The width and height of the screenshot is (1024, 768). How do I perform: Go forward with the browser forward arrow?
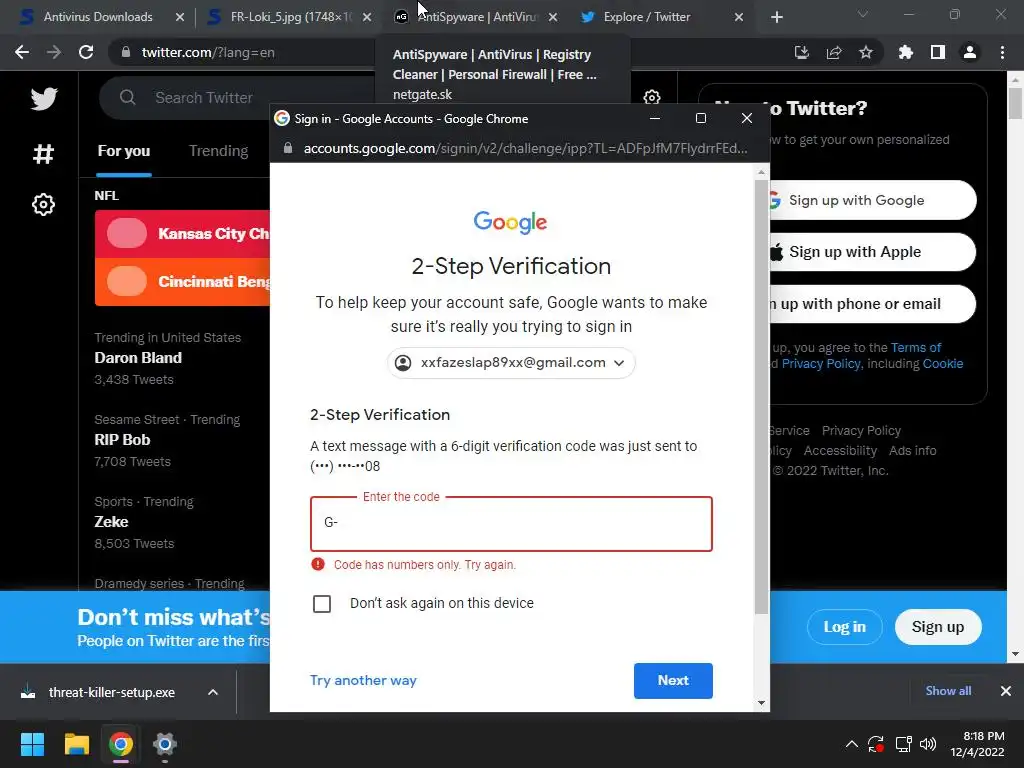click(x=54, y=52)
